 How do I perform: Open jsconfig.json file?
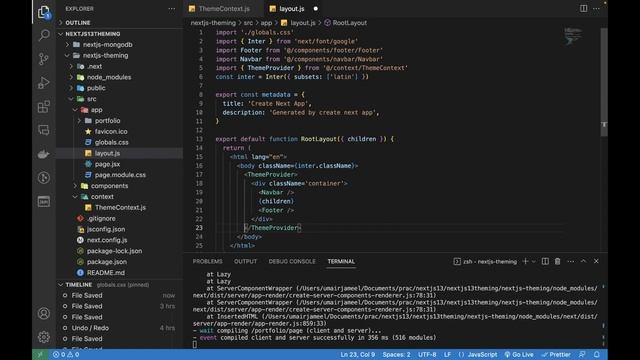[x=106, y=229]
